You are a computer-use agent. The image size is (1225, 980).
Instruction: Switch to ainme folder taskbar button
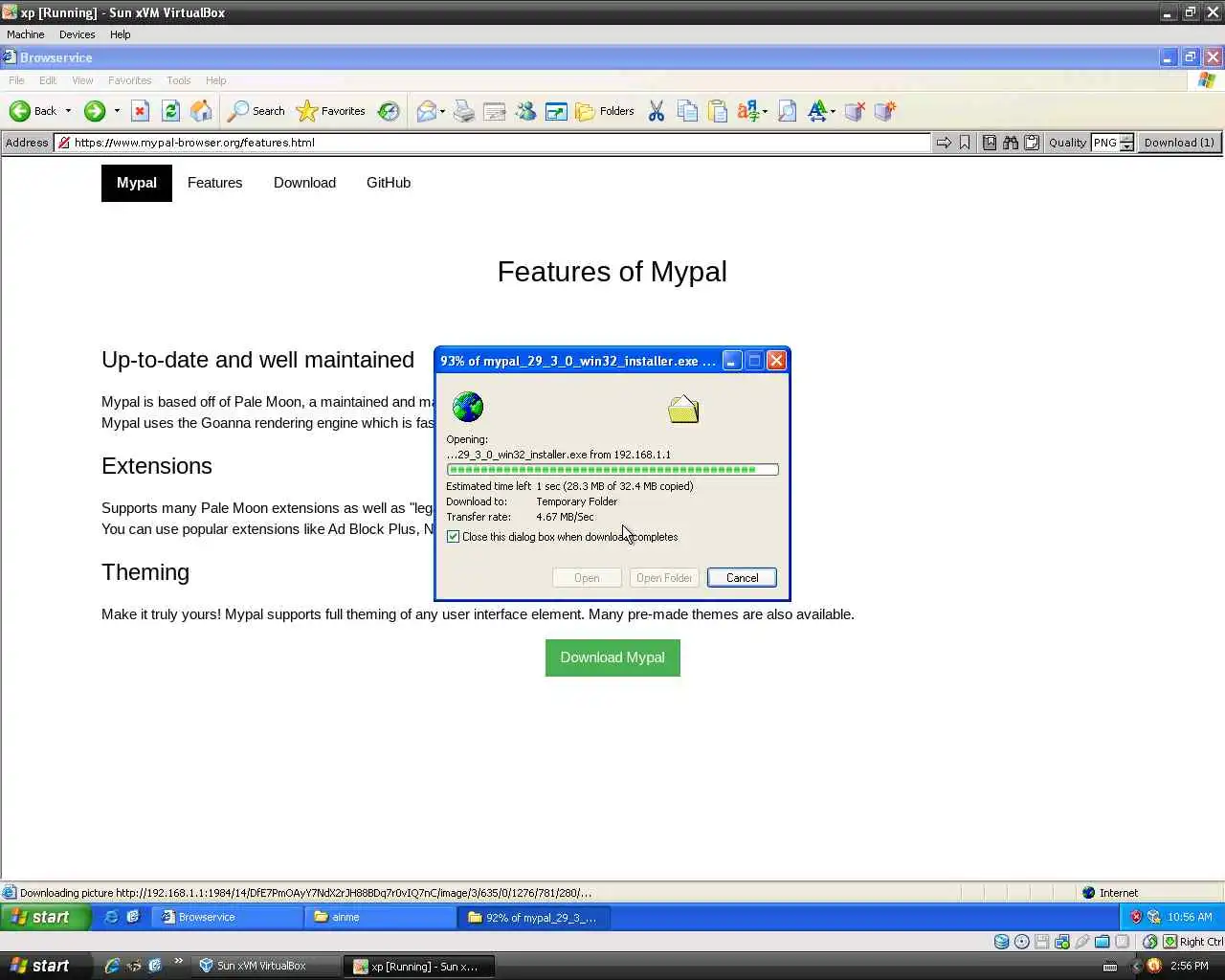coord(381,917)
